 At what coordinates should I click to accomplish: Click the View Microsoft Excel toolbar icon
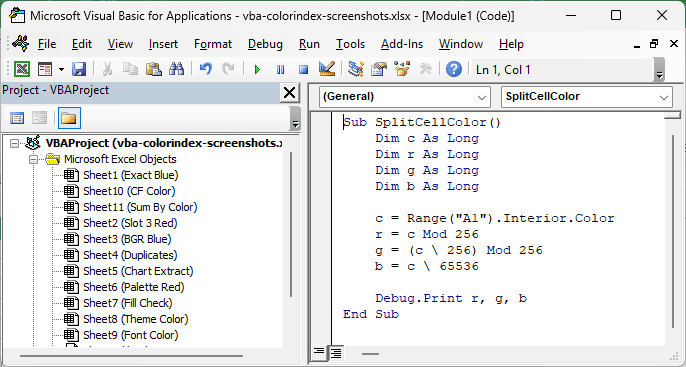coord(21,69)
